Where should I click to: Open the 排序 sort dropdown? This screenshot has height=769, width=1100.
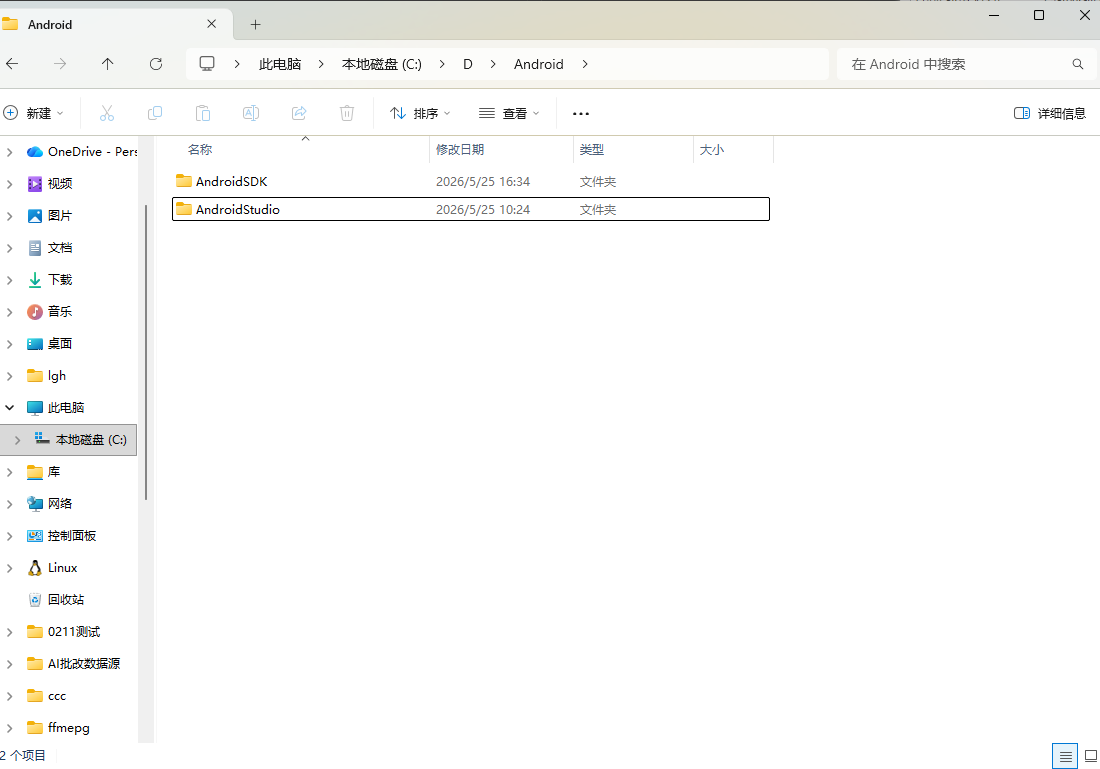420,113
